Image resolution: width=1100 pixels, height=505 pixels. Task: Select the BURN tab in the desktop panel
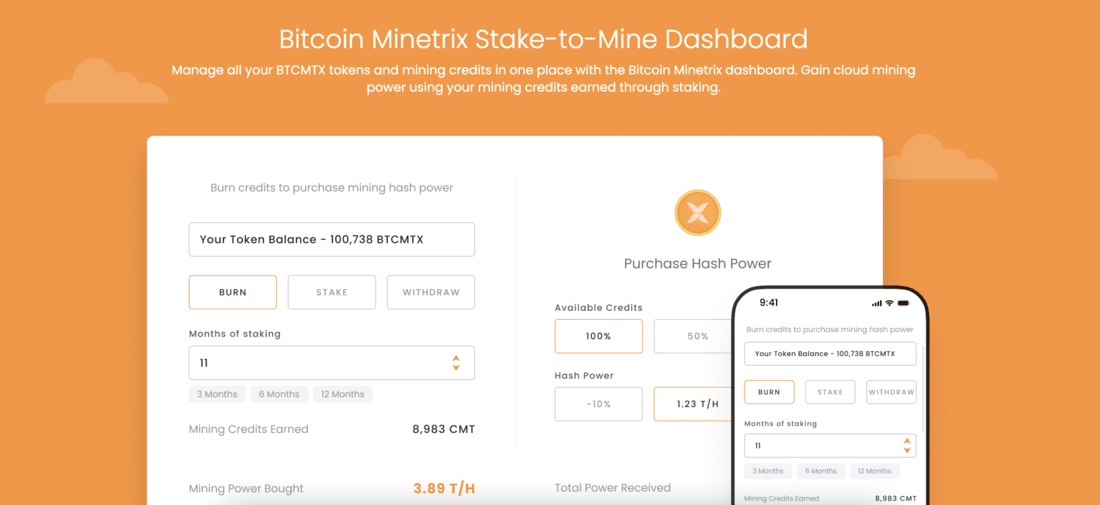pos(233,292)
